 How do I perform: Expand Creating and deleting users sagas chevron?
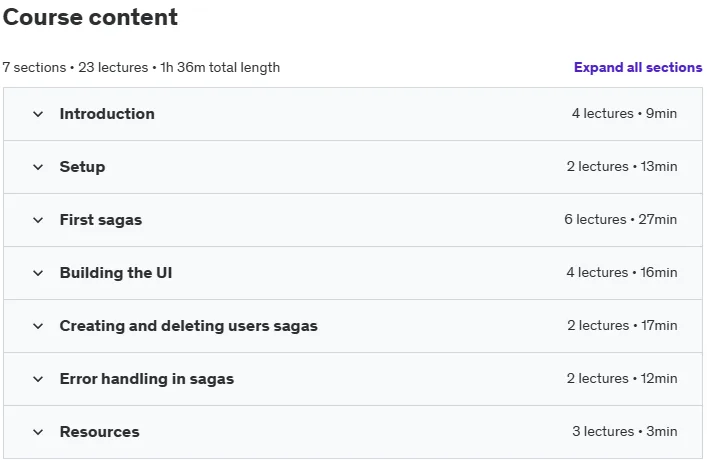38,326
